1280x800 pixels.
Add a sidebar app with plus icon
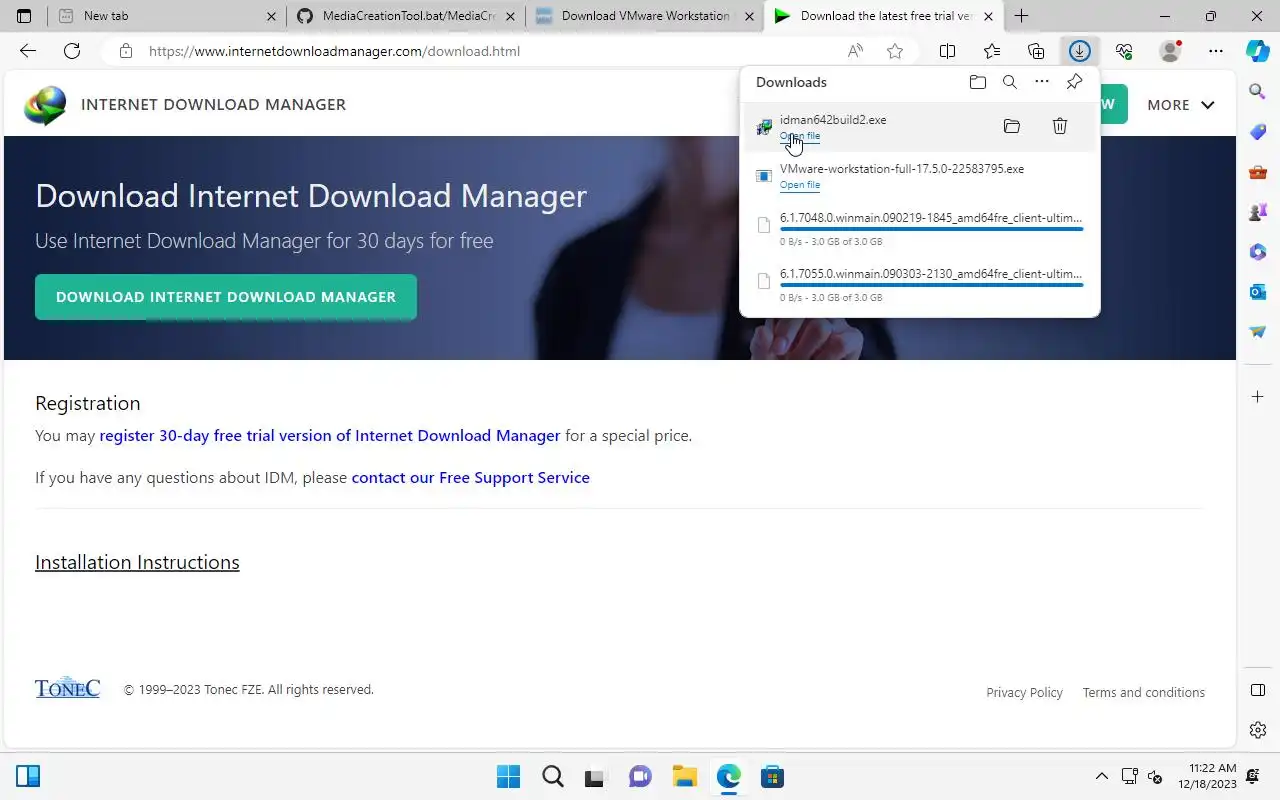1258,397
